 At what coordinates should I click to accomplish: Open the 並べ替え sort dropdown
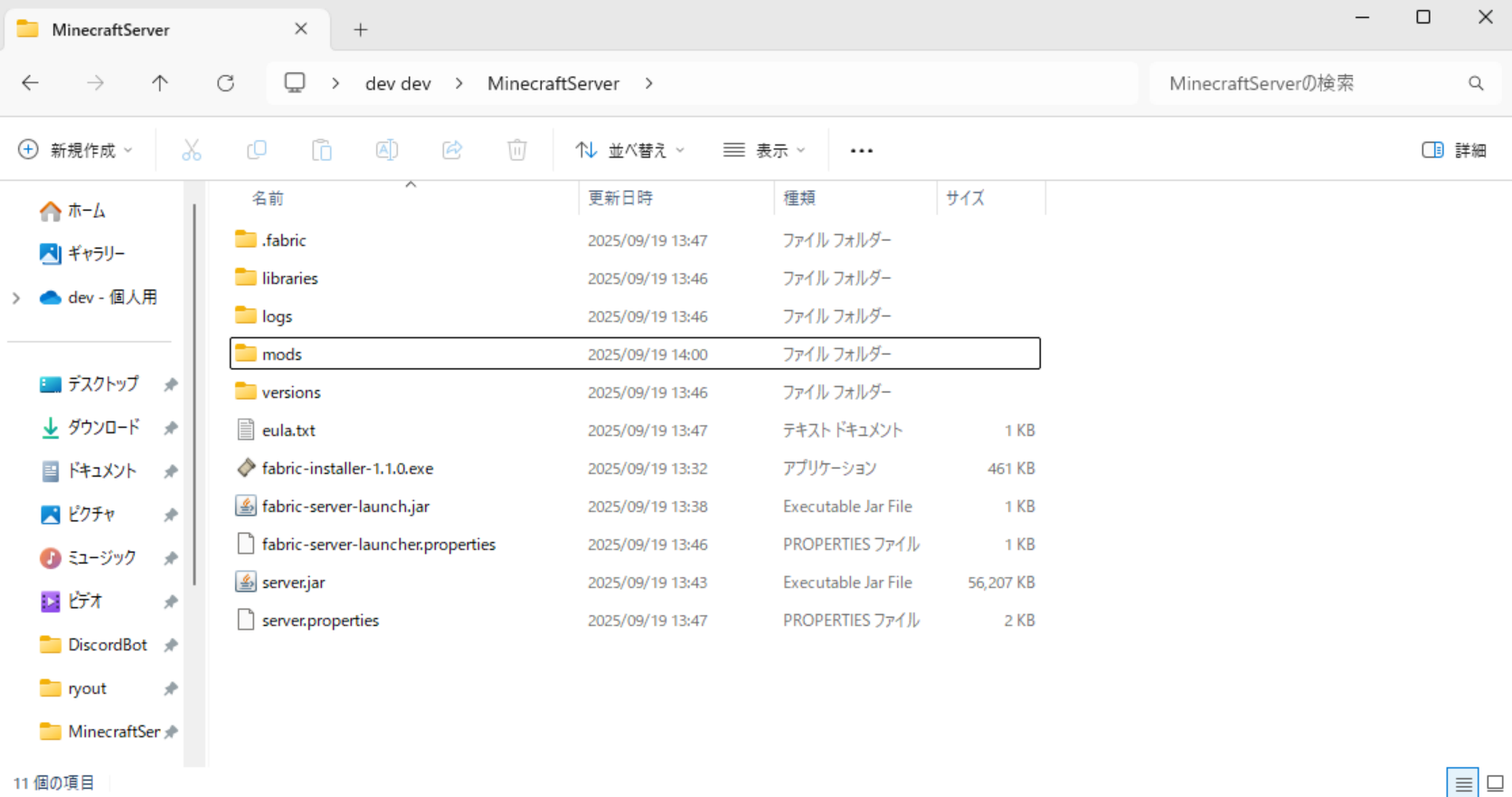(x=630, y=150)
